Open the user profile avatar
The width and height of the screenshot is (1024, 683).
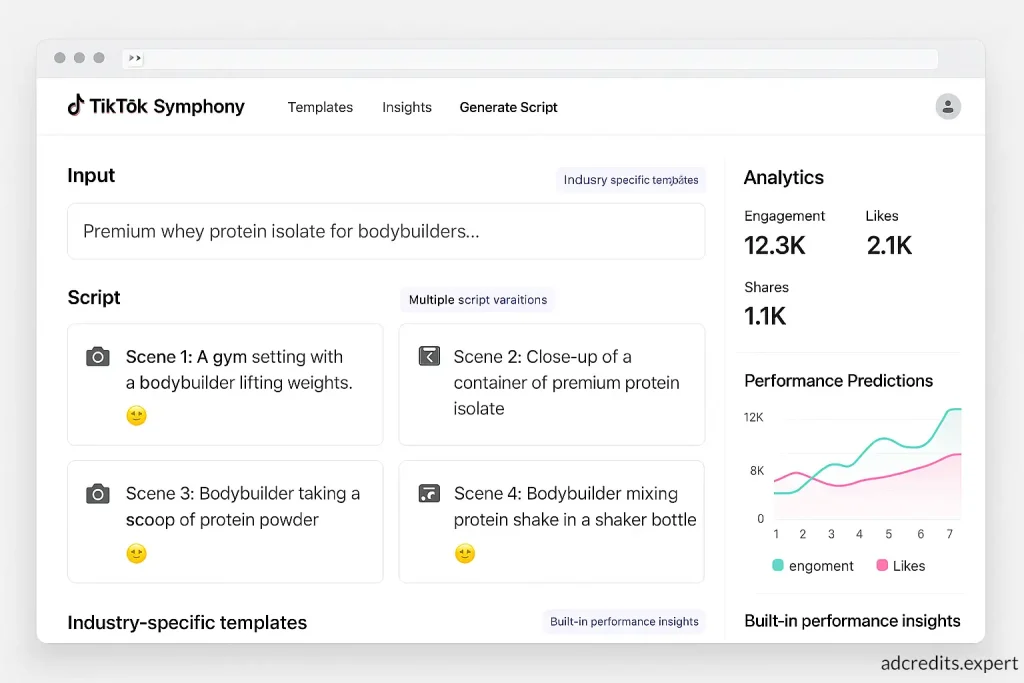pos(947,107)
